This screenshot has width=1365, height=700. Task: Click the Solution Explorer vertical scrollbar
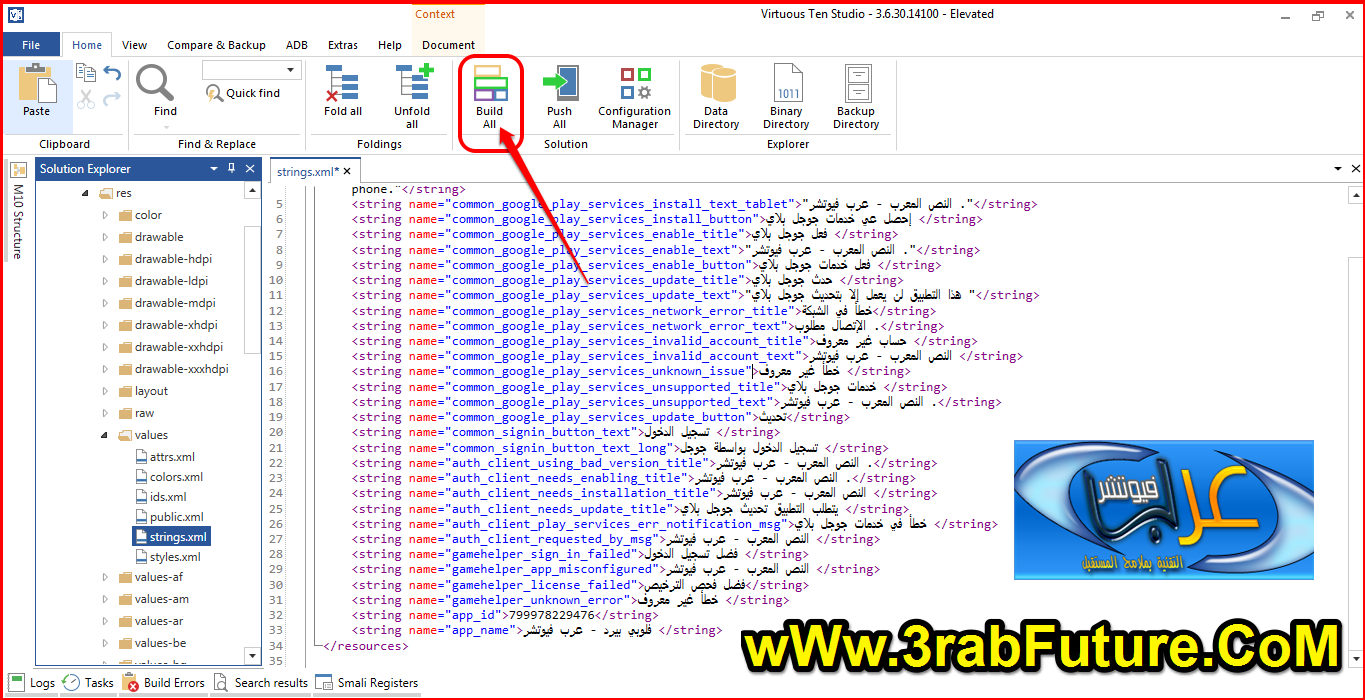point(252,289)
